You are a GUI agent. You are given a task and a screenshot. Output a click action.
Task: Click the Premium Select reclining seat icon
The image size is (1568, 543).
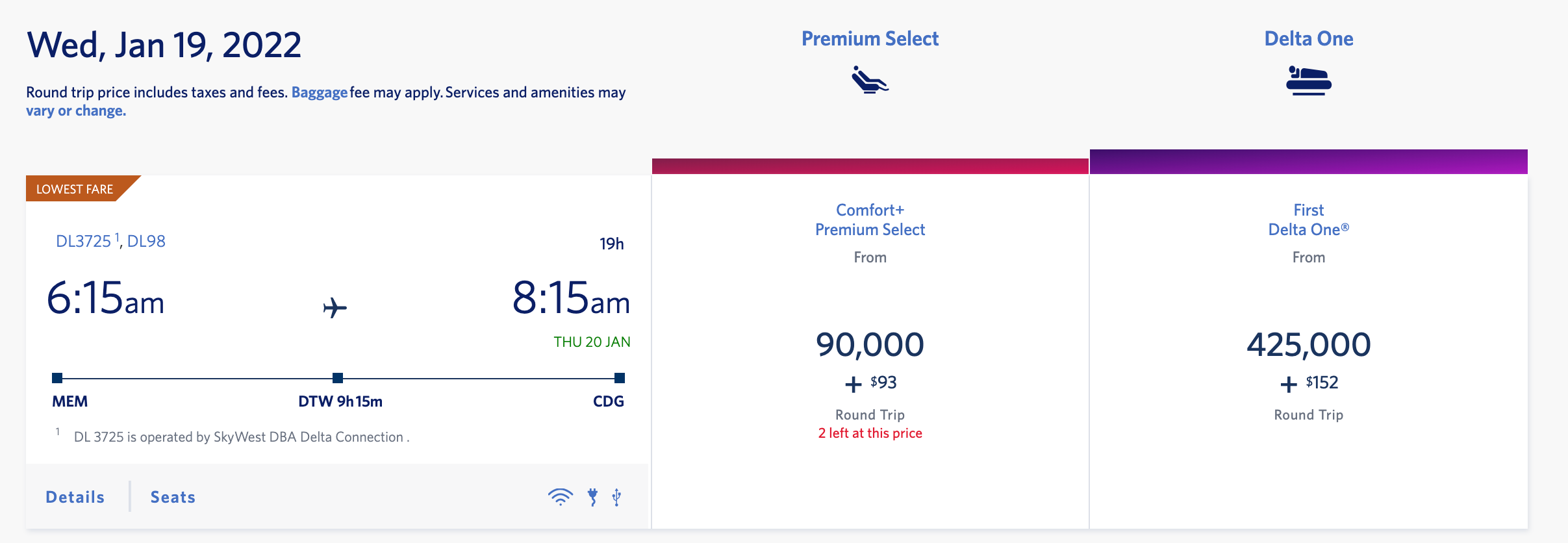tap(870, 80)
